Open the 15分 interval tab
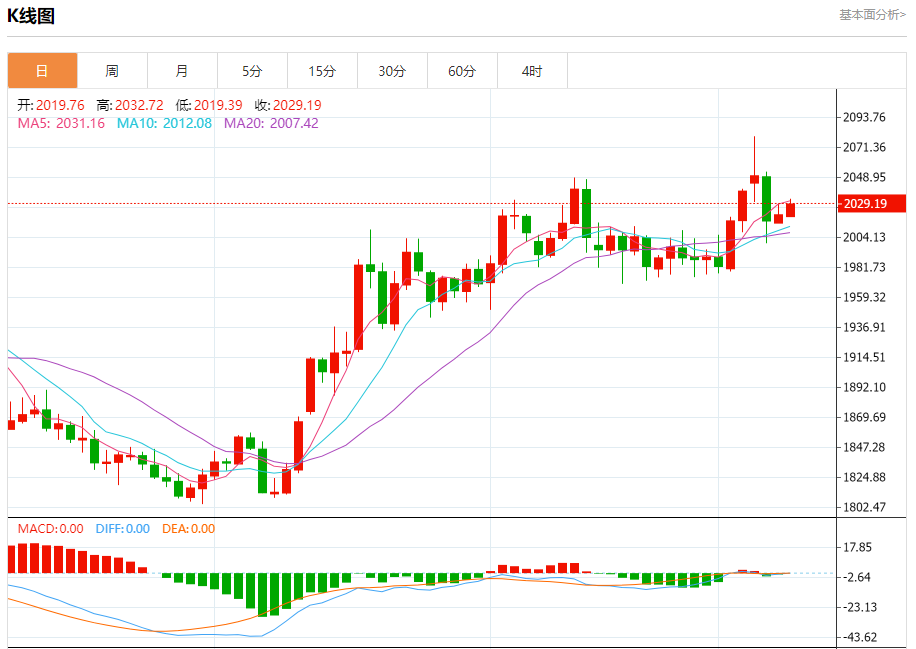The width and height of the screenshot is (916, 649). coord(322,71)
